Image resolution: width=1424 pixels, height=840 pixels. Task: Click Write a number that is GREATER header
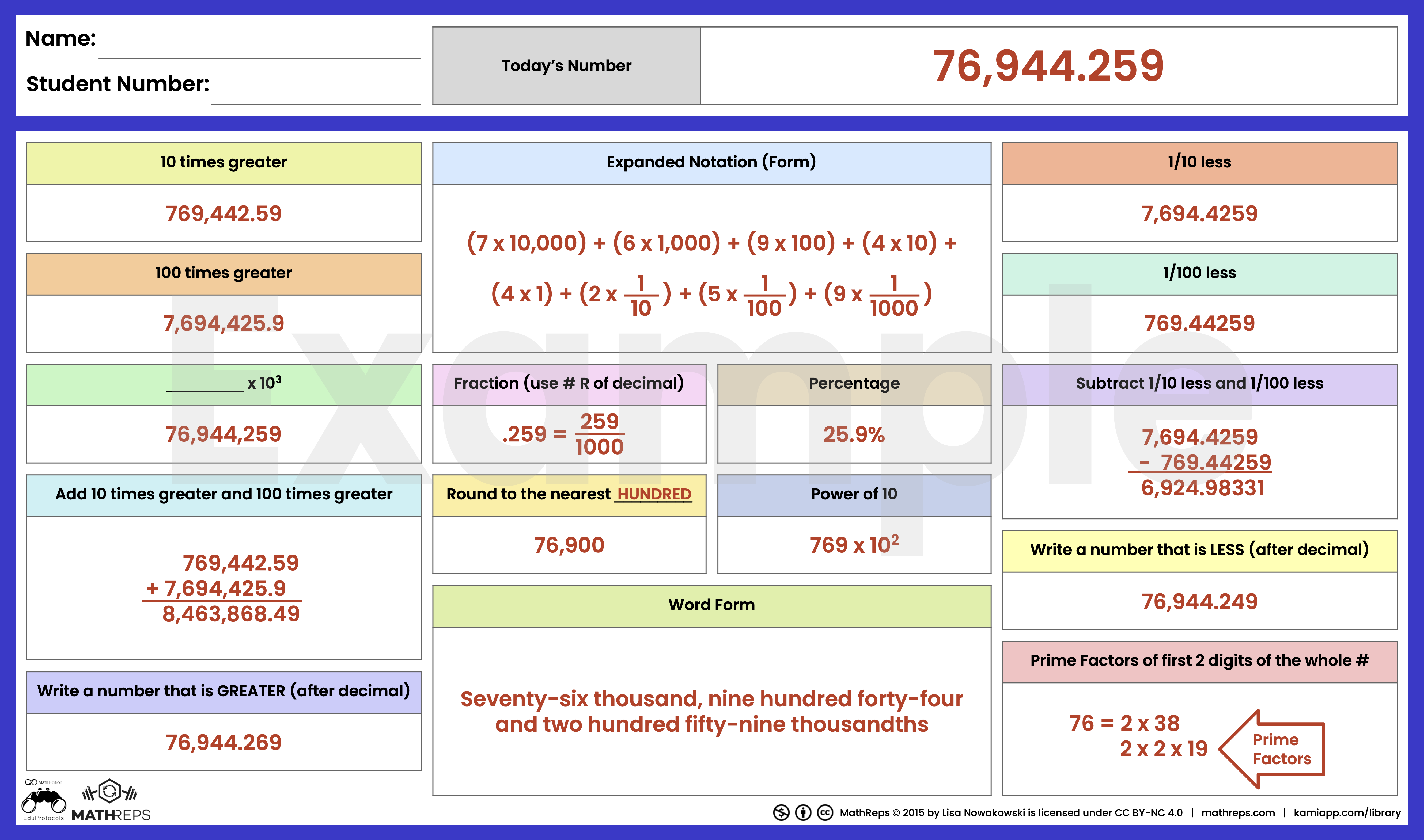(224, 692)
